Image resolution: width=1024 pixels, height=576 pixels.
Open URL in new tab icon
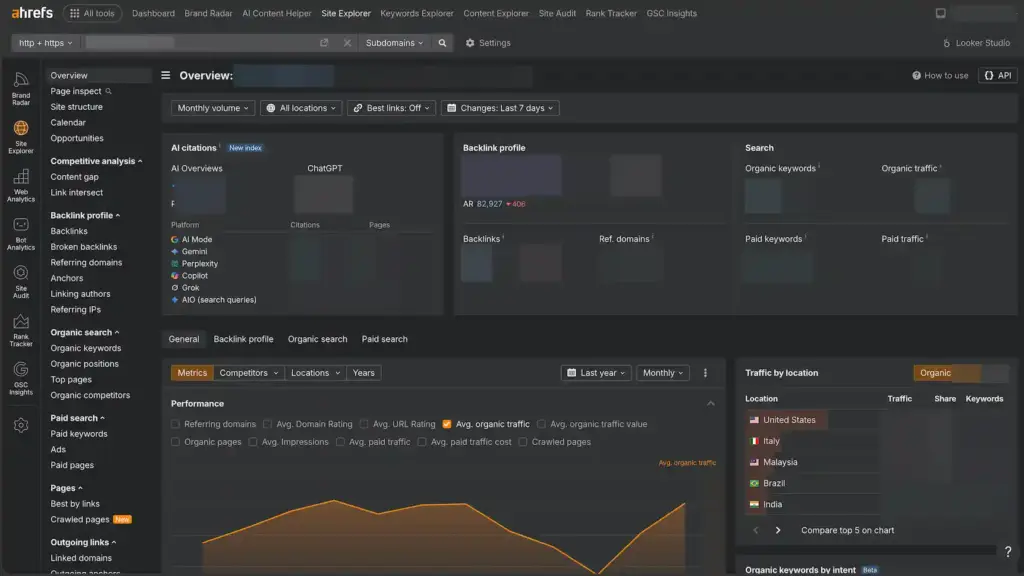tap(324, 43)
